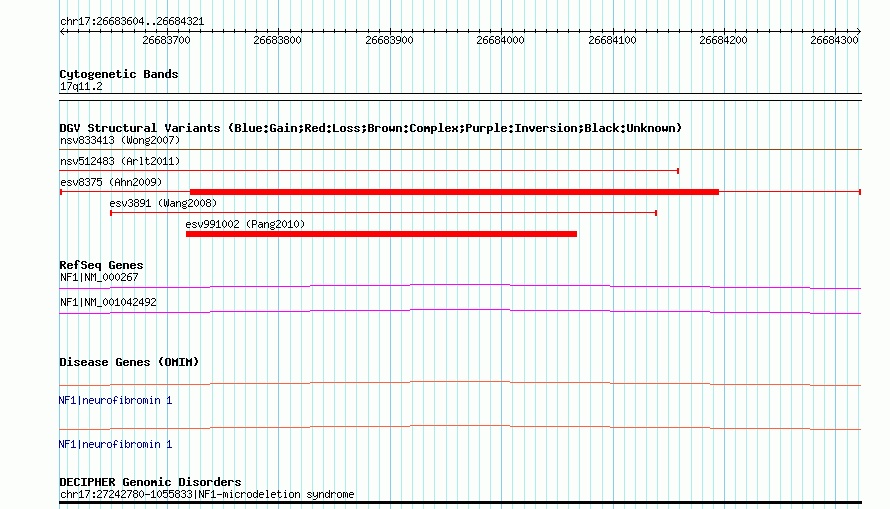Select the DECIPHER Genomic Disorders track title
890x509 pixels.
tap(150, 482)
